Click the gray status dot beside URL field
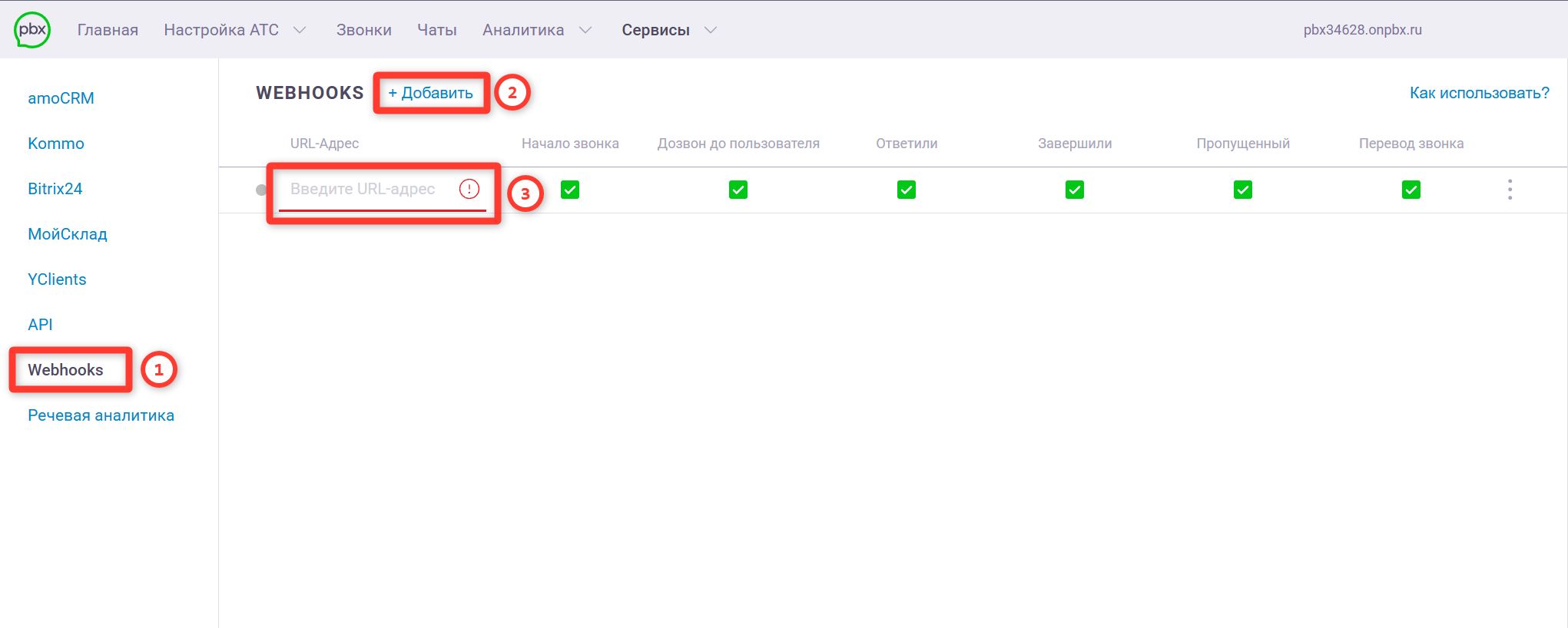This screenshot has width=1568, height=628. point(262,190)
